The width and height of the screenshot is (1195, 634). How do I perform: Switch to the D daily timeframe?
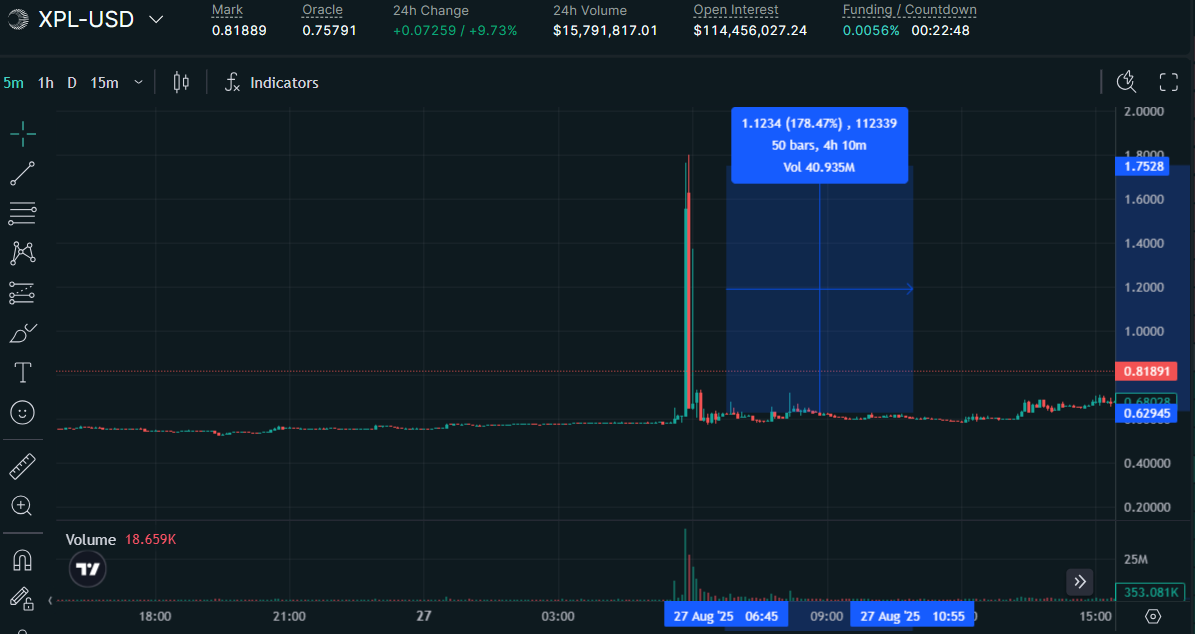pyautogui.click(x=72, y=83)
